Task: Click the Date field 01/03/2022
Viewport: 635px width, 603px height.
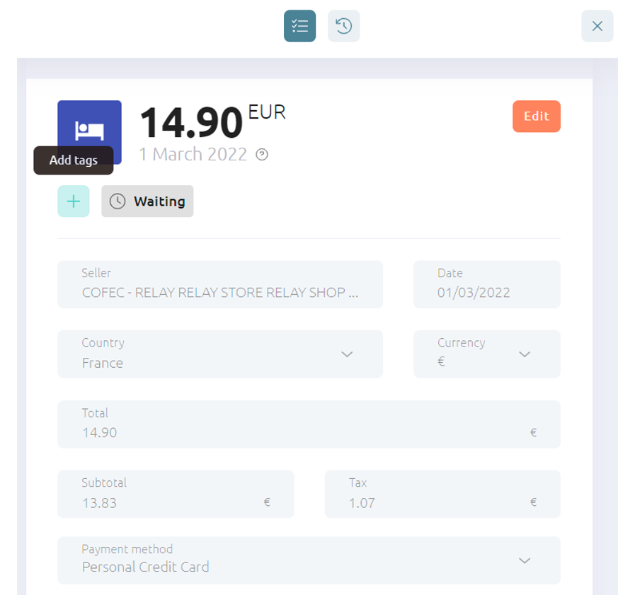Action: coord(487,284)
